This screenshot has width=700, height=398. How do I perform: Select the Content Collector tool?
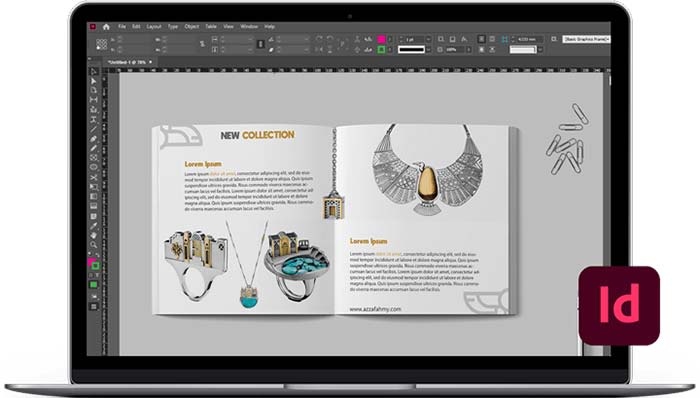click(93, 110)
